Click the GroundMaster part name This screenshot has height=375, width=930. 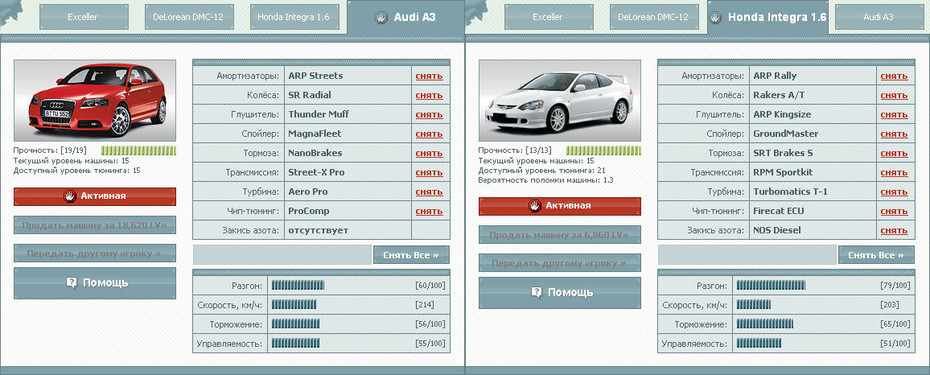[x=785, y=134]
